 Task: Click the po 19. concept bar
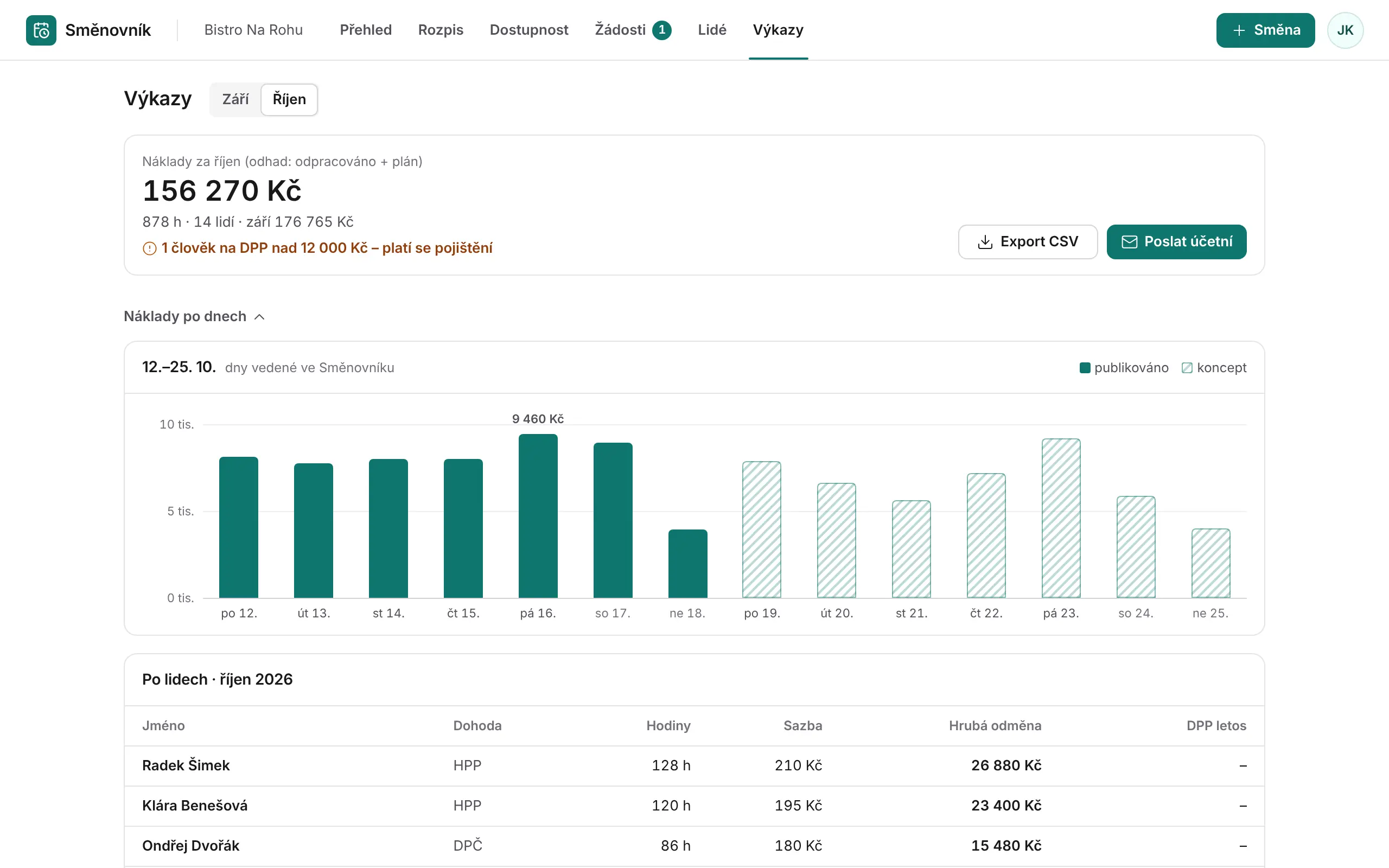click(762, 529)
